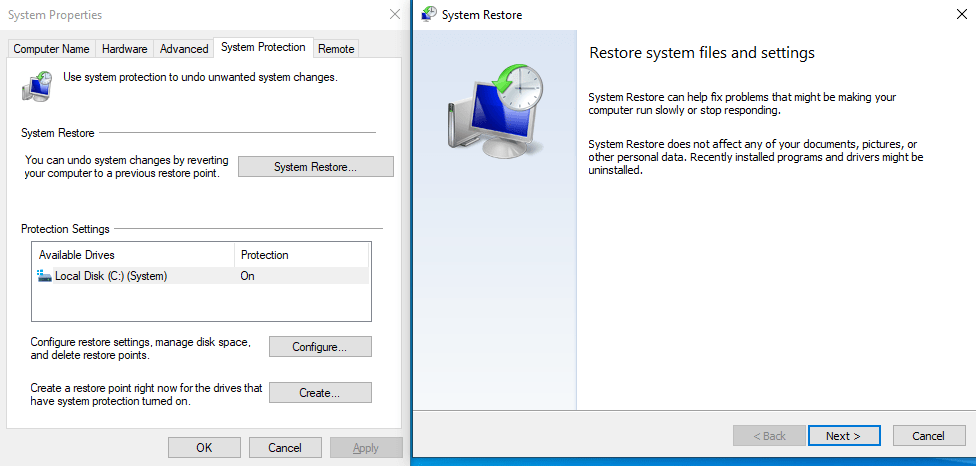Image resolution: width=976 pixels, height=466 pixels.
Task: Click the Use system protection description text
Action: tap(200, 78)
